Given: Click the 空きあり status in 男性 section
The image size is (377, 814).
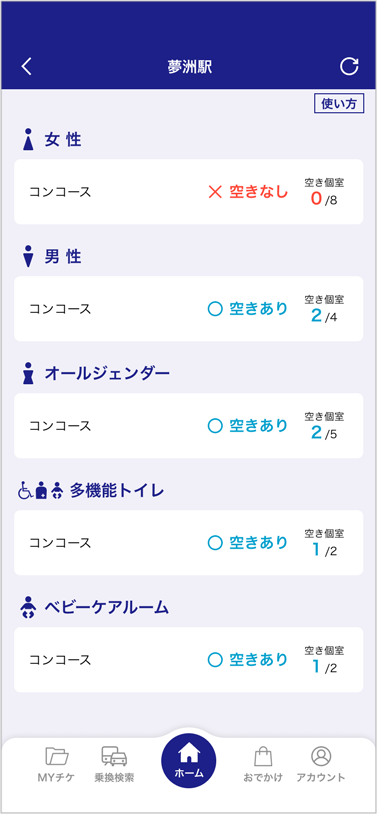Looking at the screenshot, I should coord(247,309).
